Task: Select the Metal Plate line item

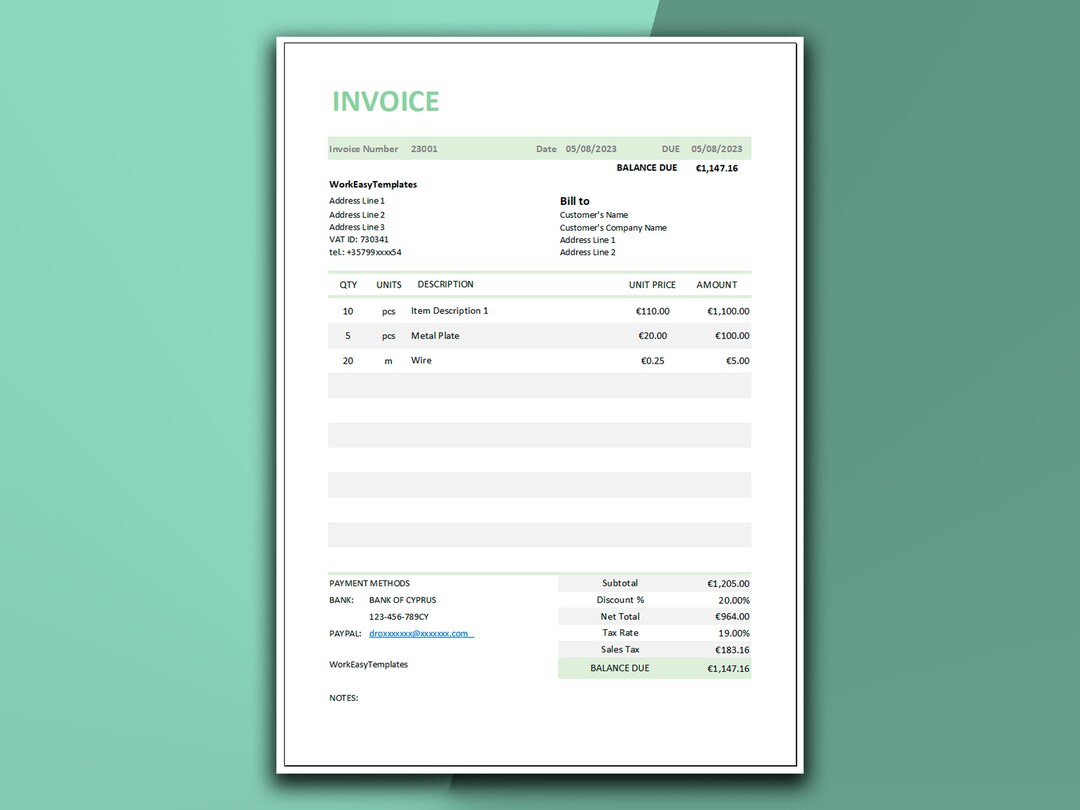Action: click(434, 335)
